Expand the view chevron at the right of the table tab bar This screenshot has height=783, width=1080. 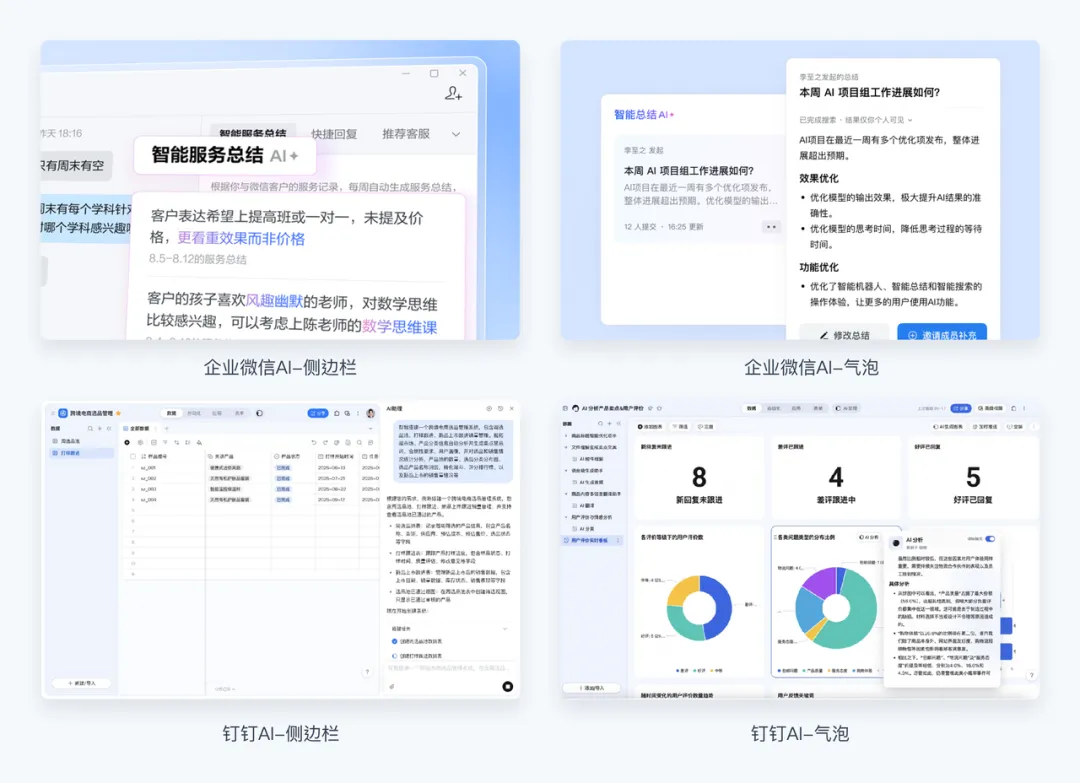click(371, 428)
